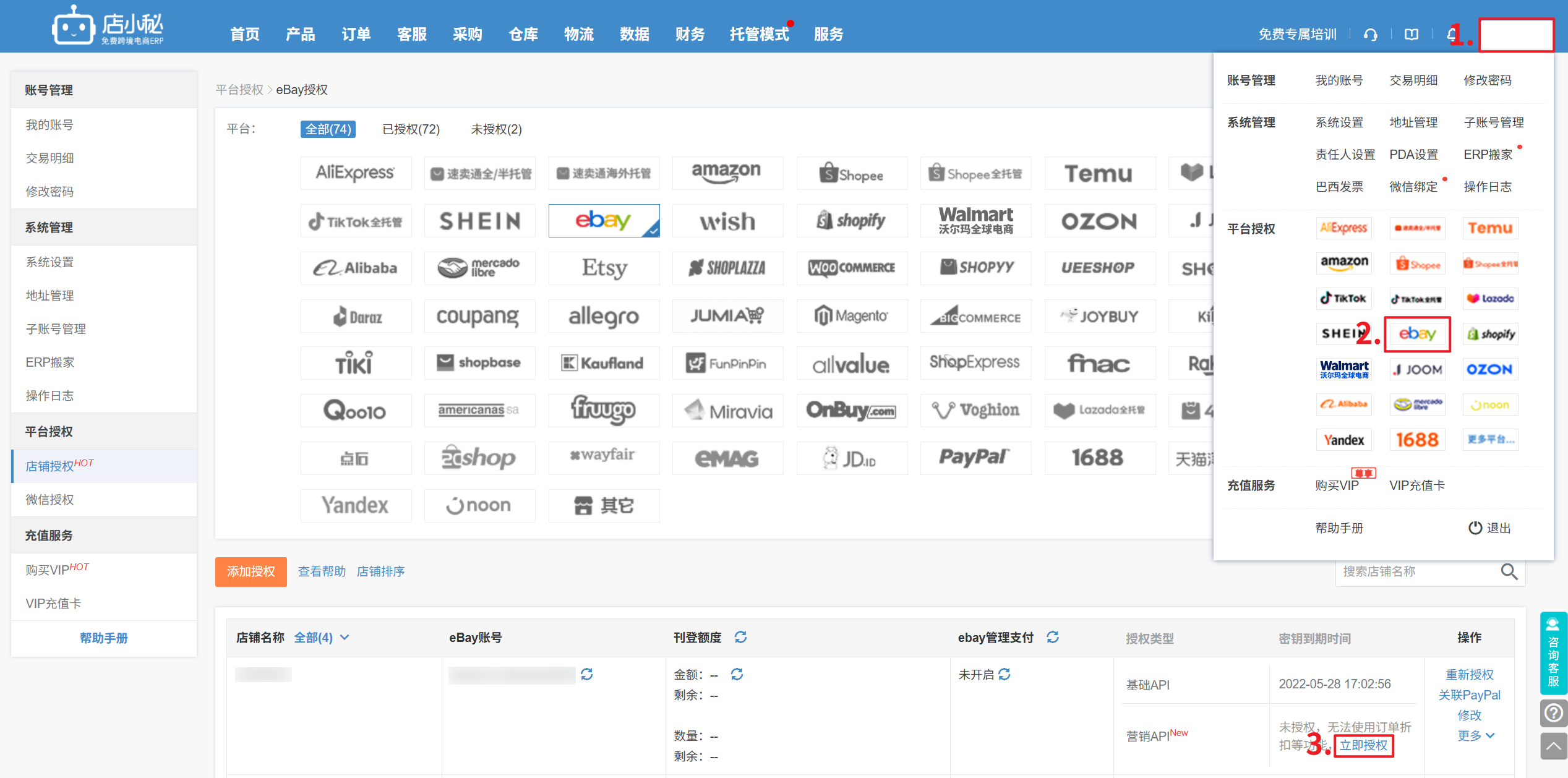Select the 未授权(2) platform filter
The image size is (1568, 778).
point(496,129)
